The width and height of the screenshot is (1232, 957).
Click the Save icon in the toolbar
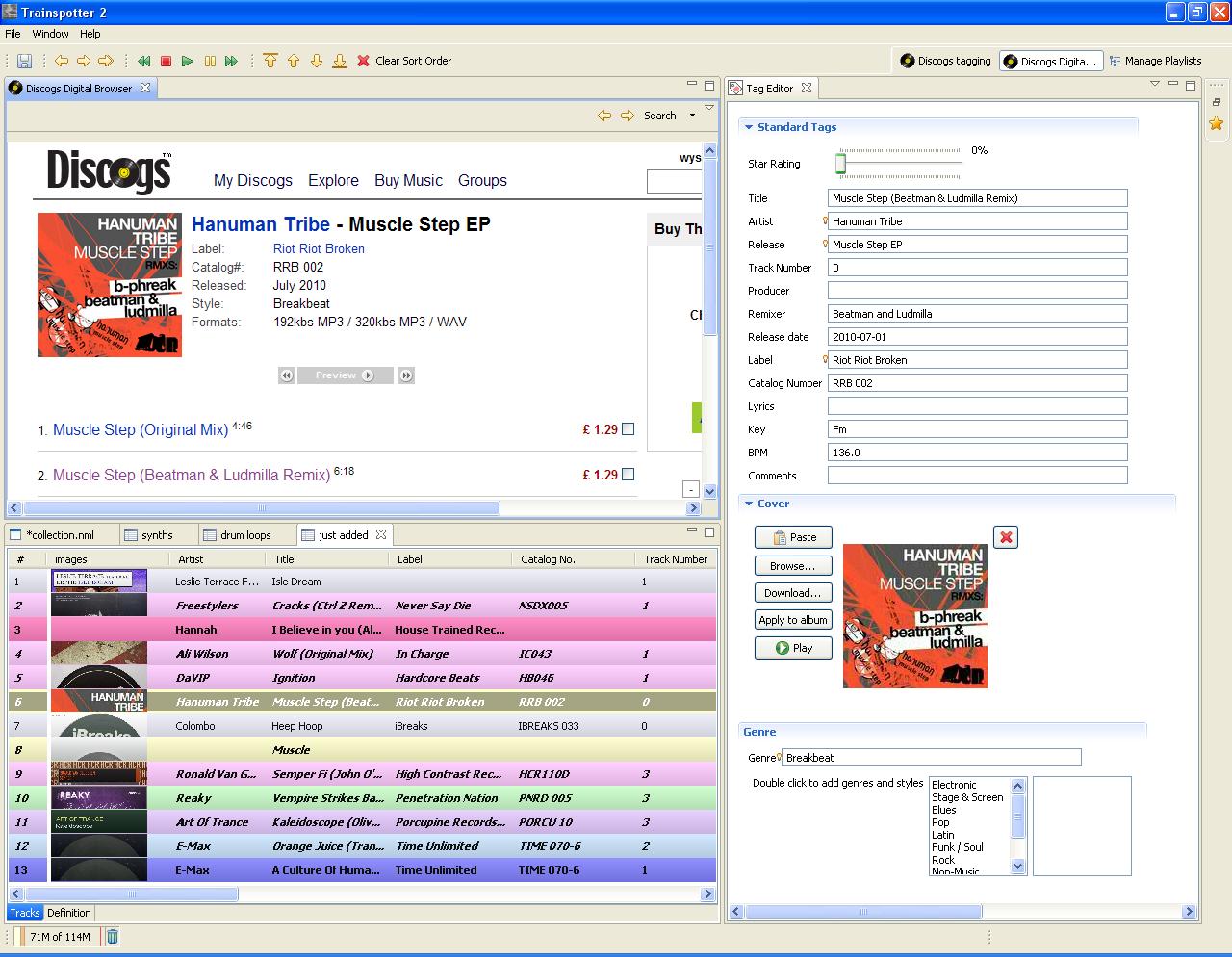tap(25, 61)
